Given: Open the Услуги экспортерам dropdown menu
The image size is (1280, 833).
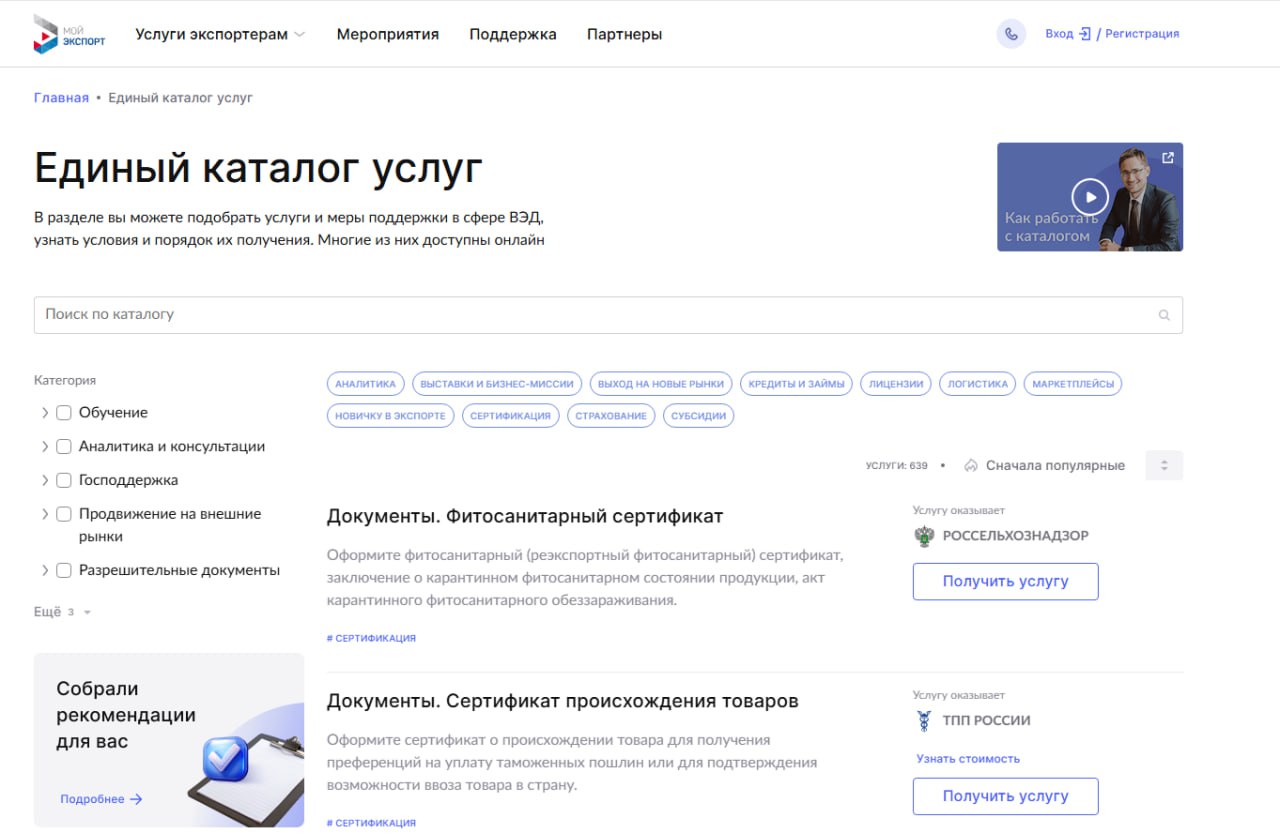Looking at the screenshot, I should pyautogui.click(x=220, y=34).
